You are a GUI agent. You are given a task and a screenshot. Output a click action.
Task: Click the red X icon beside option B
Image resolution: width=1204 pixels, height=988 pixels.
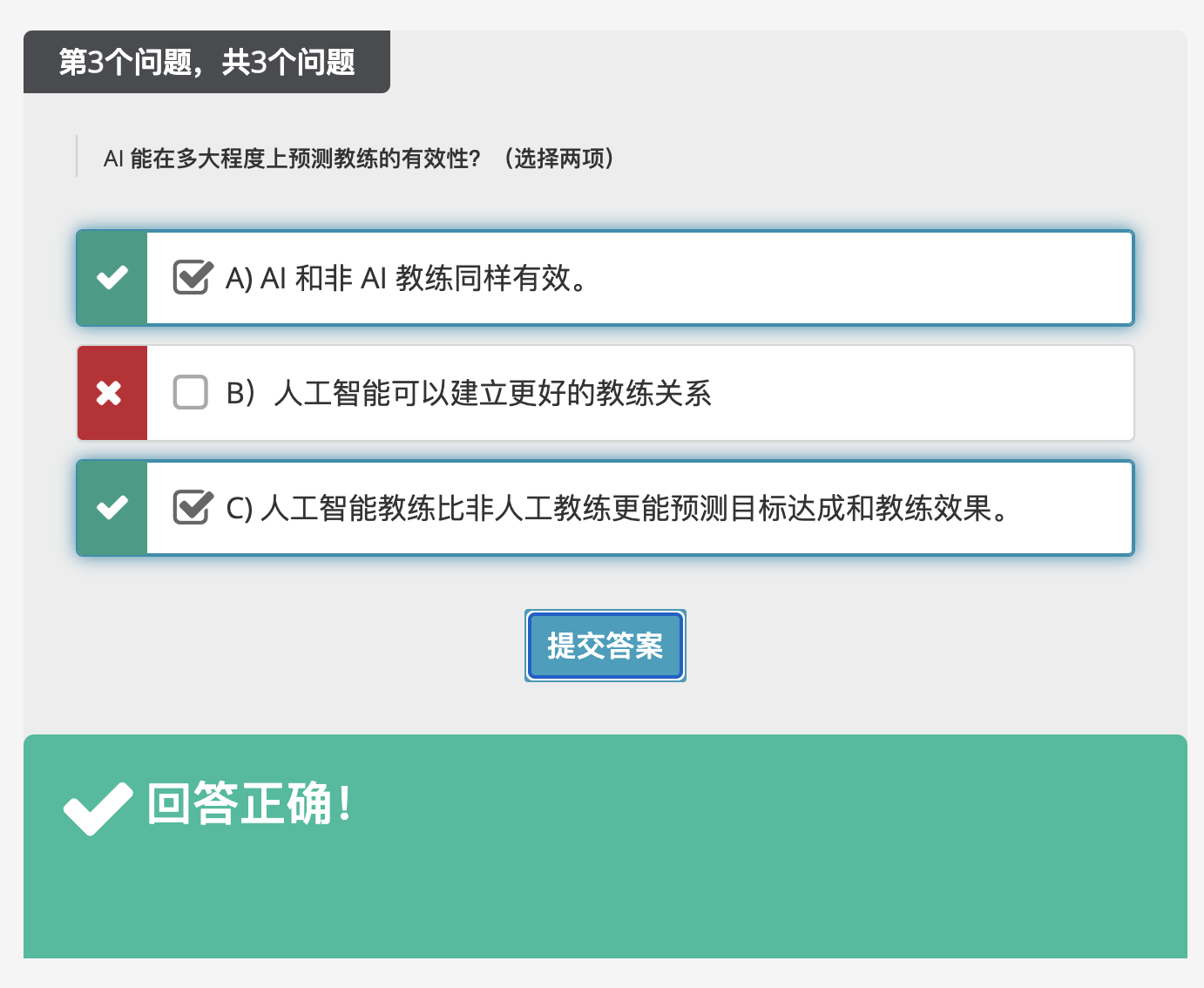click(x=110, y=393)
